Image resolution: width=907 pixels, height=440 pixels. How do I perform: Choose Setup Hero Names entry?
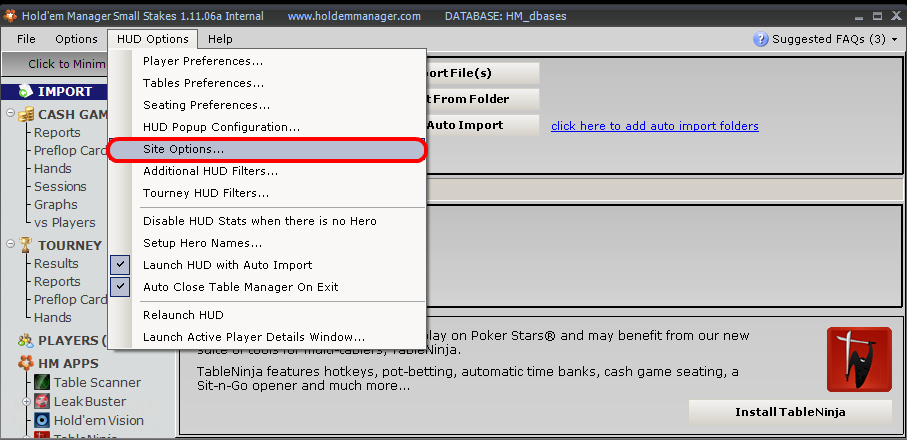click(x=267, y=243)
